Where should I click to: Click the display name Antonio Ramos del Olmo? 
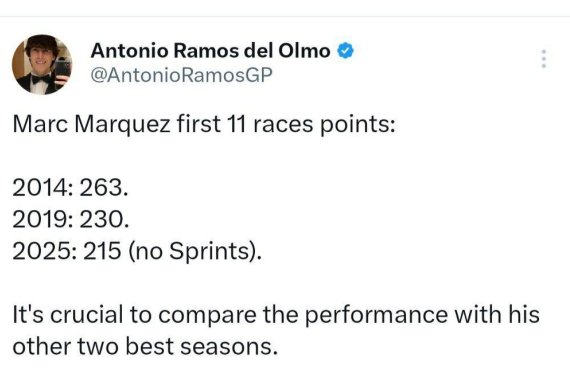point(210,51)
